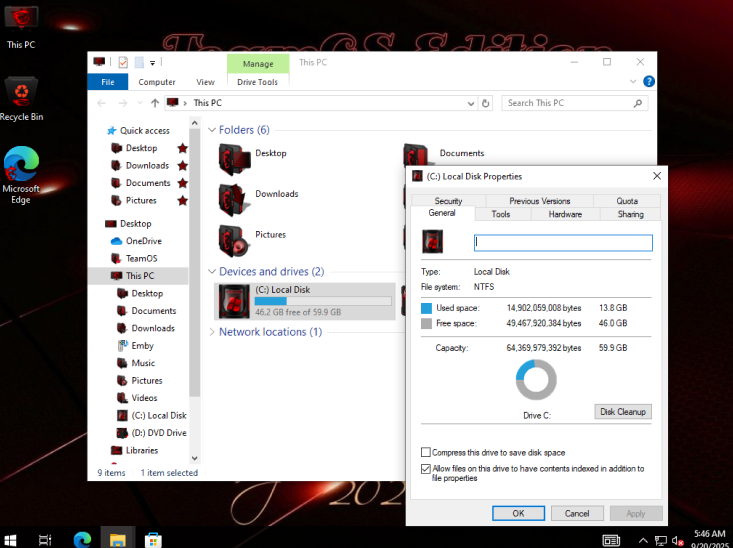Open Explorer help question mark icon
733x548 pixels.
pyautogui.click(x=649, y=81)
